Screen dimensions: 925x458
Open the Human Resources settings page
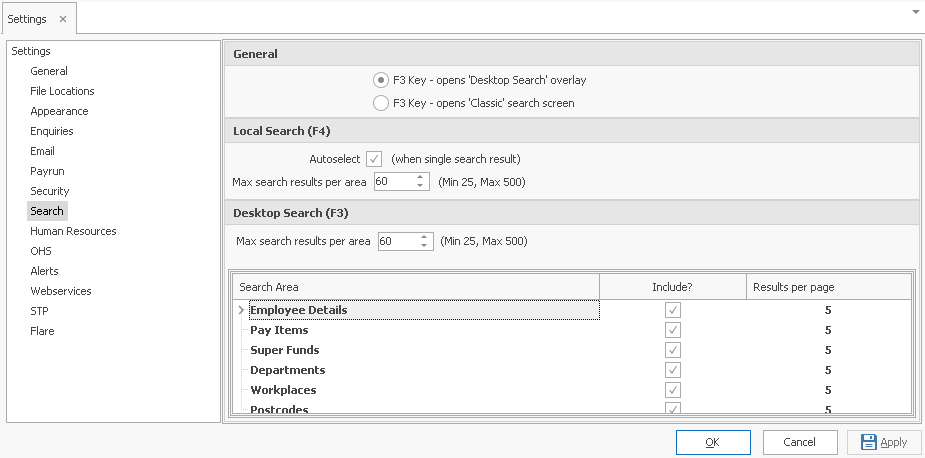point(73,231)
